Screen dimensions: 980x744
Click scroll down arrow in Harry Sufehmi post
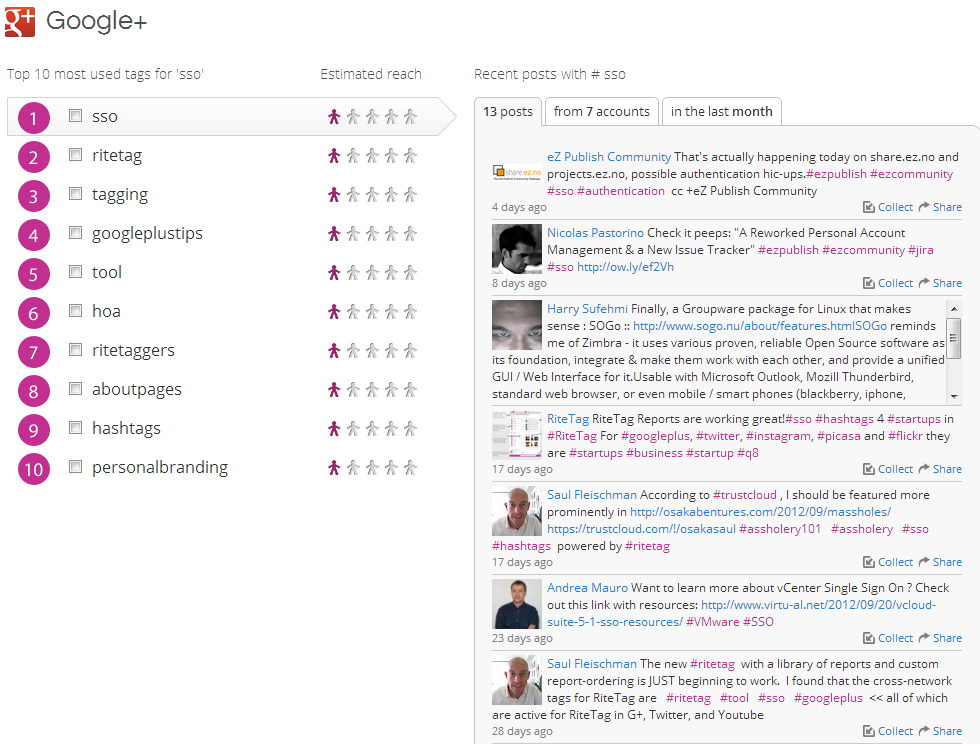click(x=954, y=396)
